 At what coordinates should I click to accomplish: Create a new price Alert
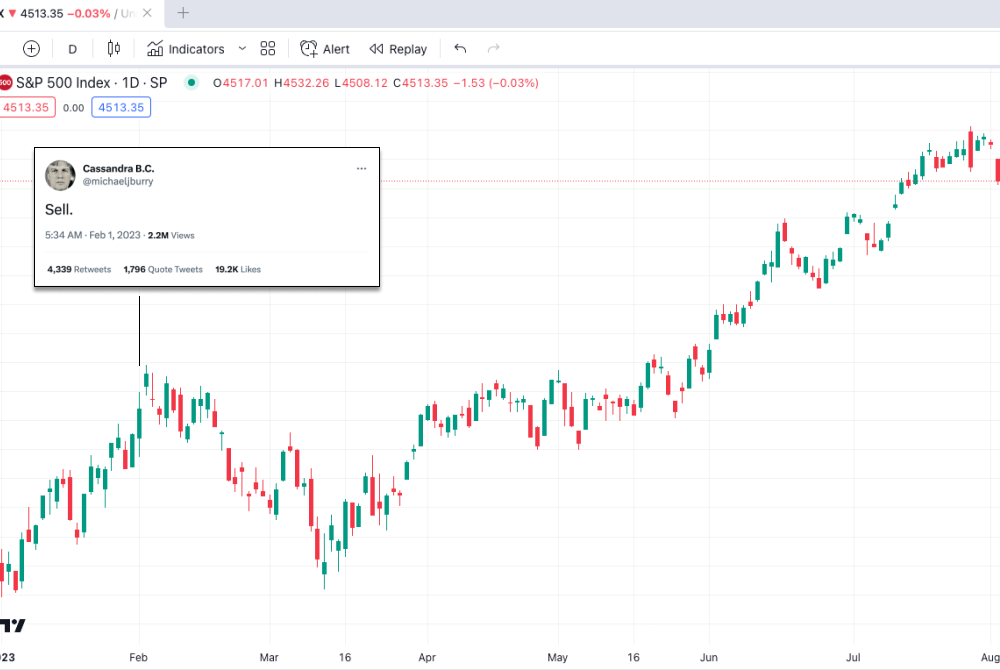pos(325,49)
